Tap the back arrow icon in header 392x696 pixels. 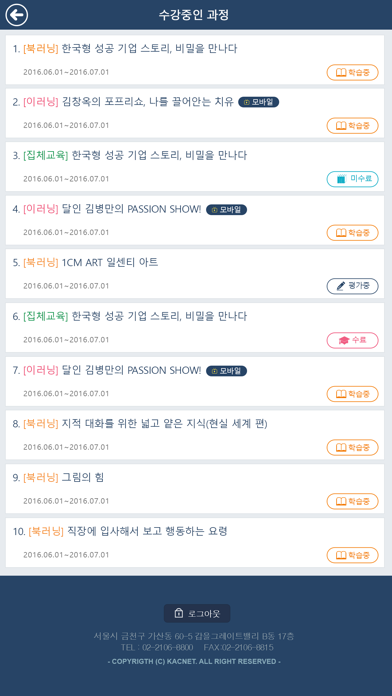pos(17,15)
